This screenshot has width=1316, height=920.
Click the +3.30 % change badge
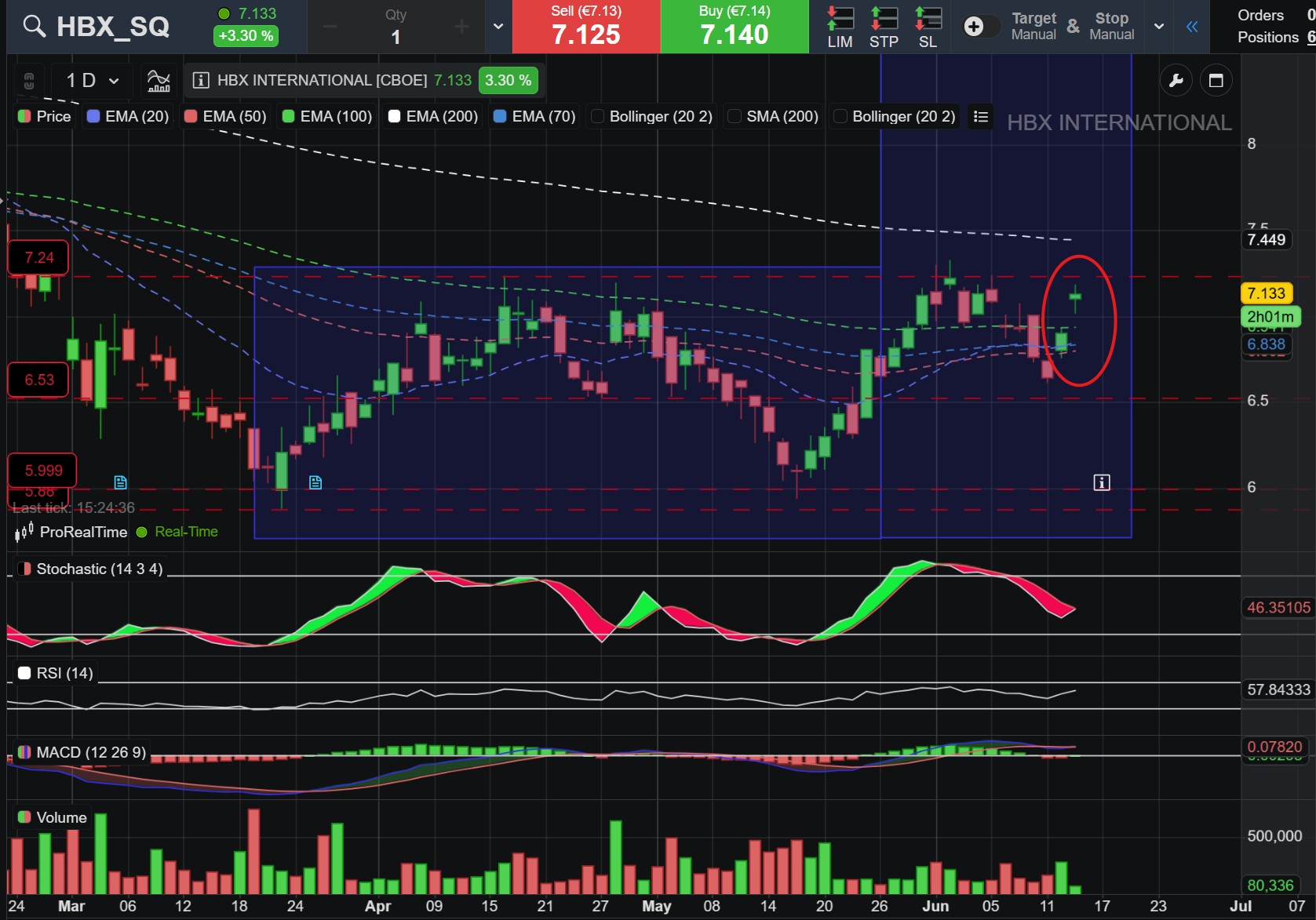[x=246, y=36]
